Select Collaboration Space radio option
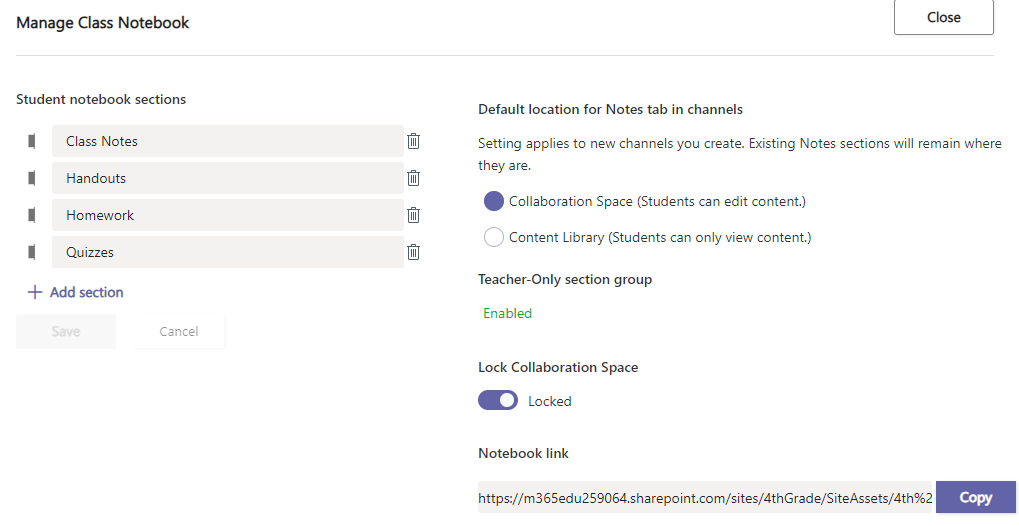 click(x=493, y=201)
